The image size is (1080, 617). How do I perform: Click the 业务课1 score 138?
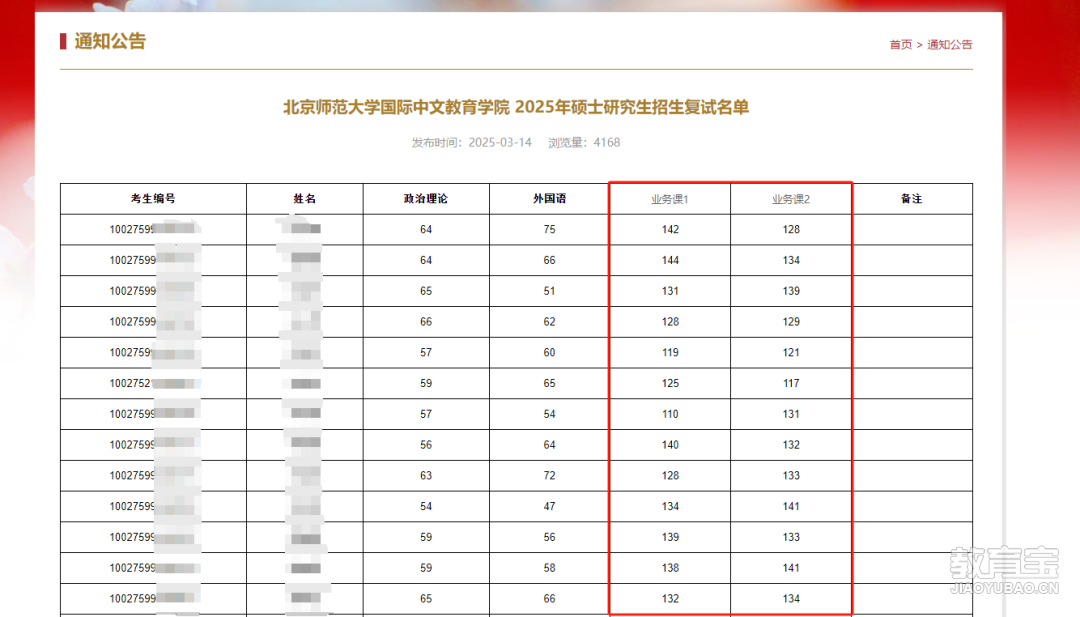tap(670, 568)
